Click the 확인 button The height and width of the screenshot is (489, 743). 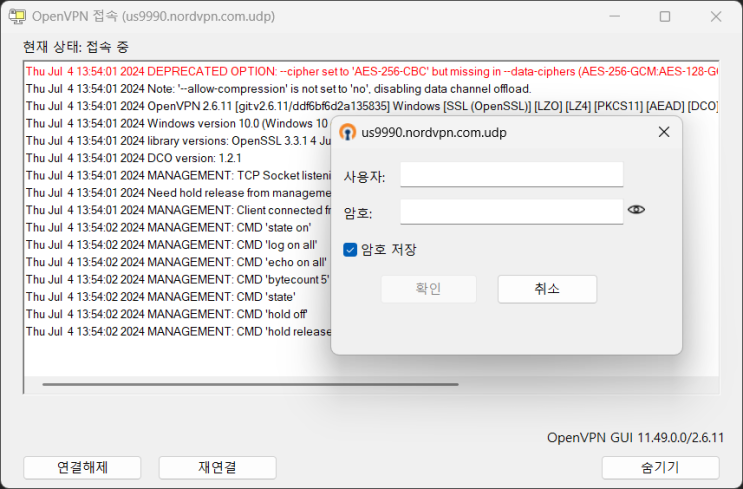[x=428, y=289]
